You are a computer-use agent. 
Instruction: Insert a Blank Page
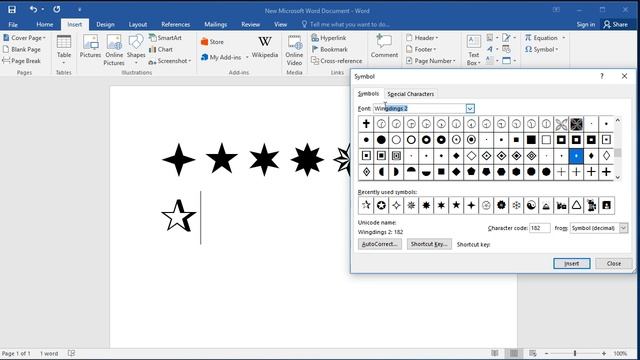pyautogui.click(x=22, y=49)
